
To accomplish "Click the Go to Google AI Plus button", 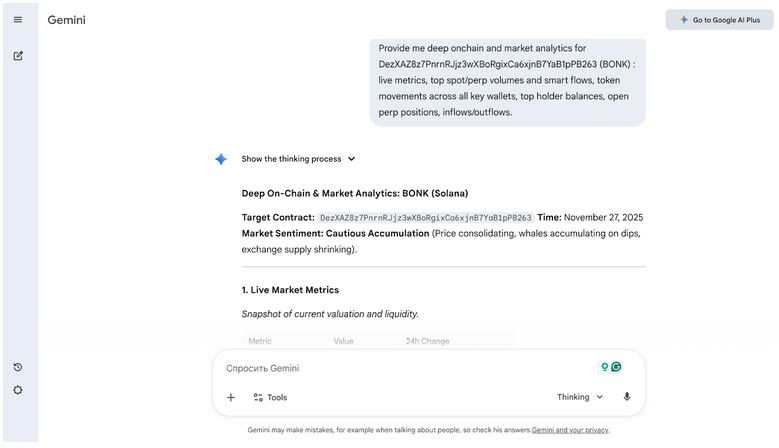I will click(719, 20).
